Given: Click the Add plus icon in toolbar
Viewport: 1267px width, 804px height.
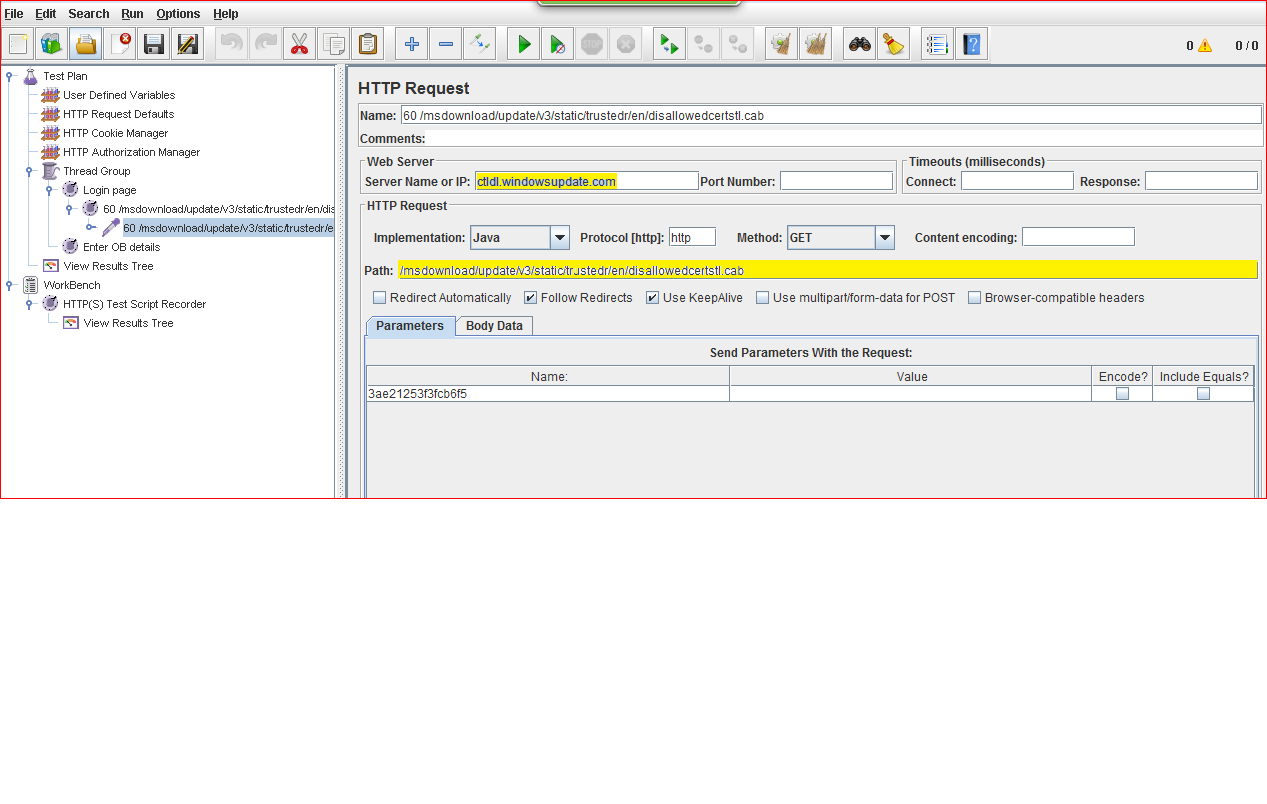Looking at the screenshot, I should [411, 44].
